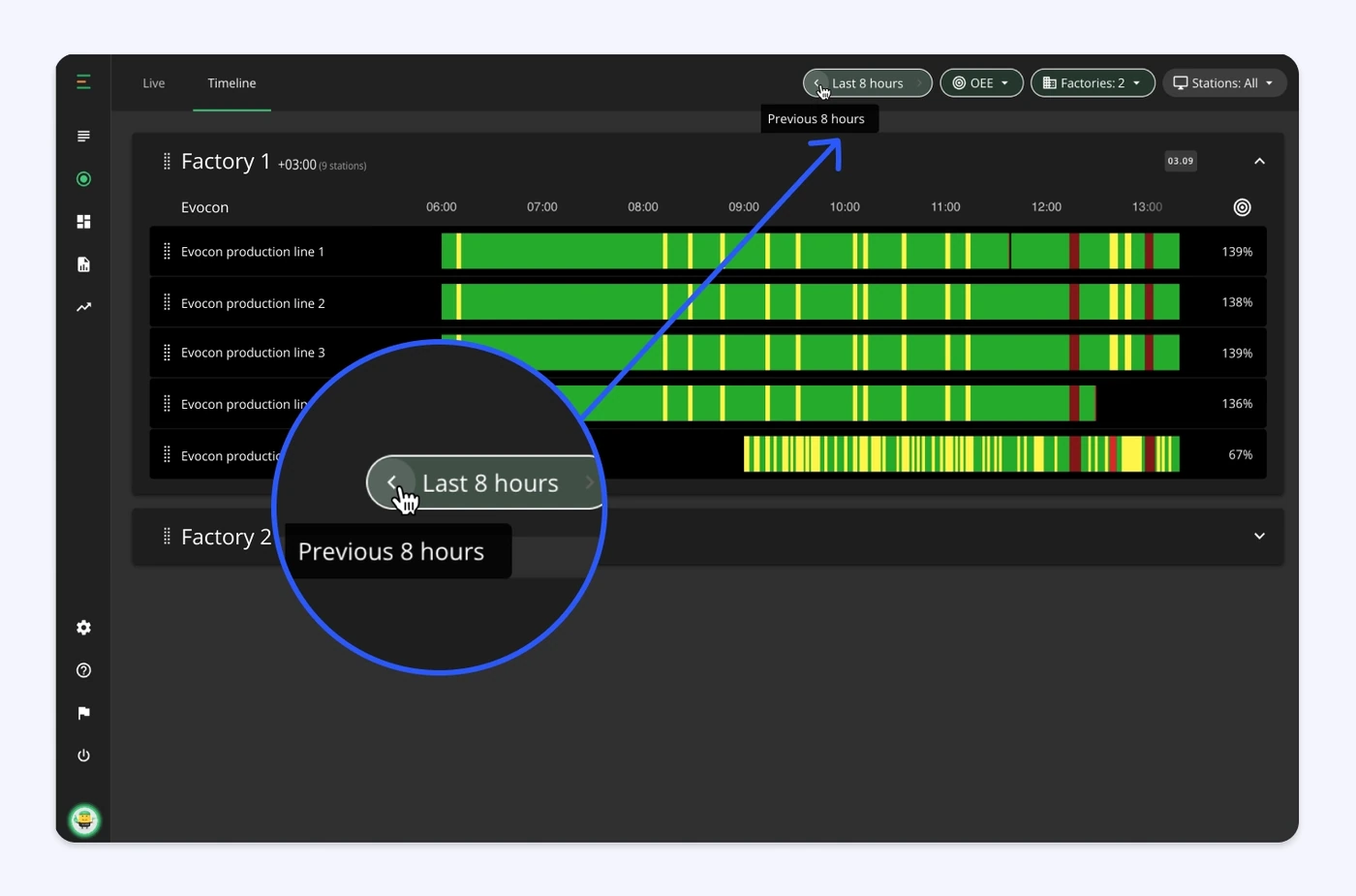Click the drag handle for Evocon production line 2
Screen dimensions: 1356x896
coord(167,302)
